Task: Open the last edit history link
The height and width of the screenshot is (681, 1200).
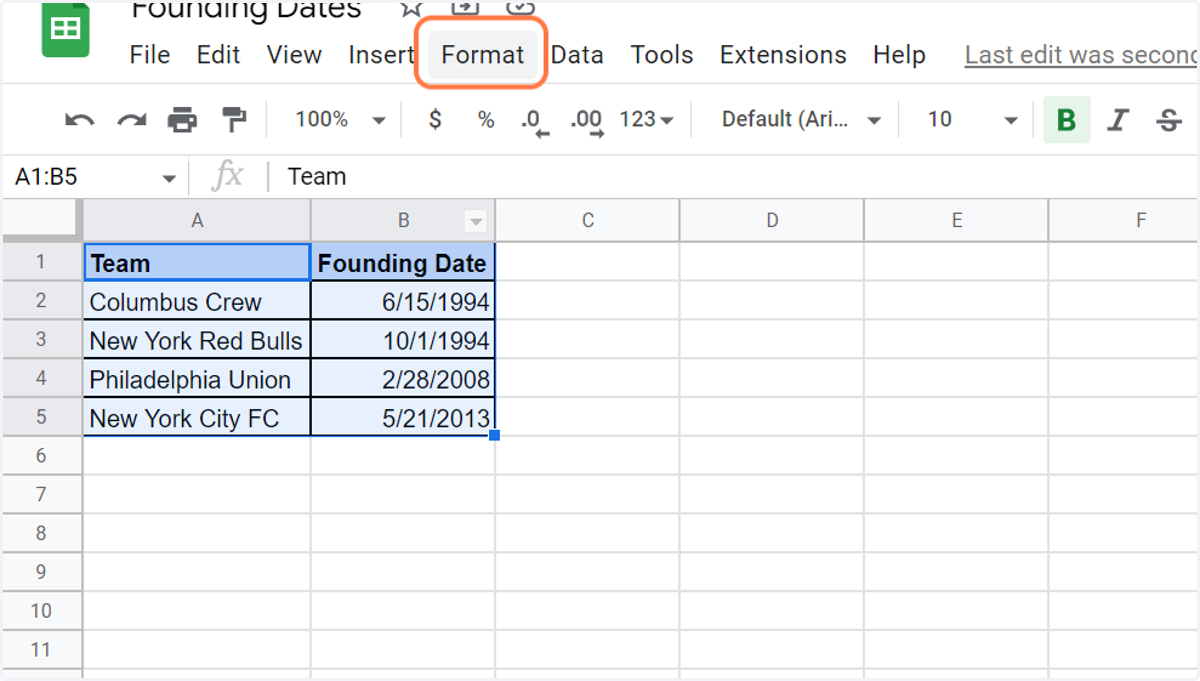Action: click(1082, 55)
